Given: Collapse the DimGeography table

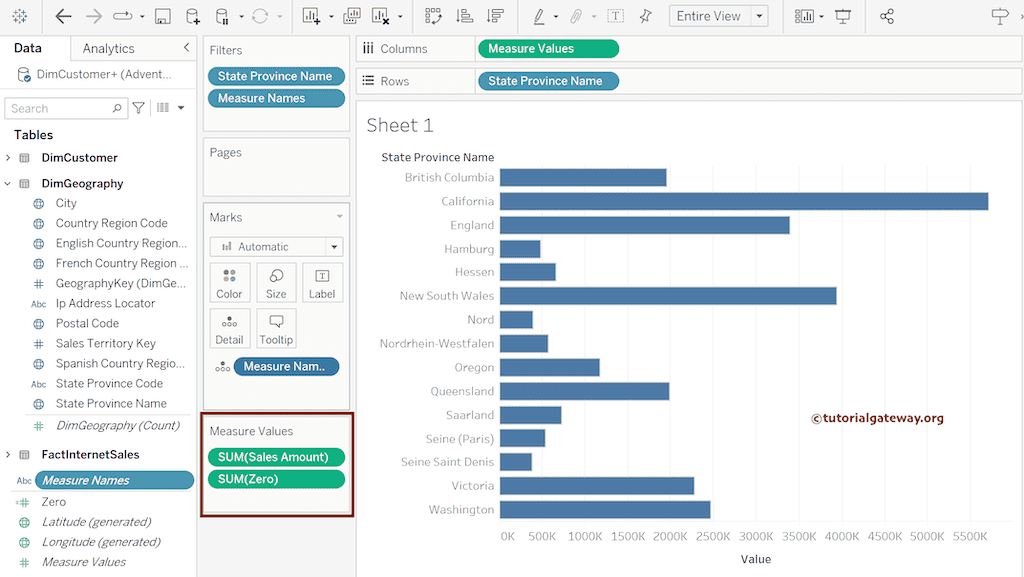Looking at the screenshot, I should point(9,184).
